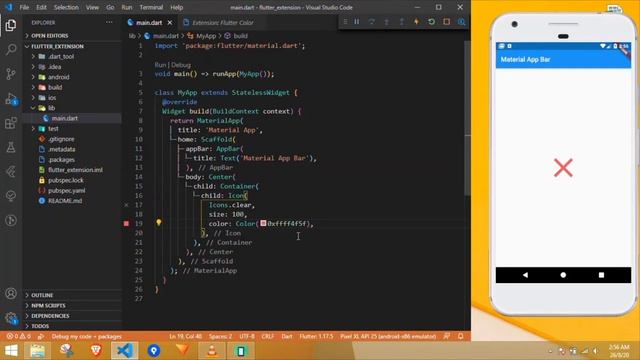Open the Manage gear icon
Screen dimensions: 640x360
[11, 318]
